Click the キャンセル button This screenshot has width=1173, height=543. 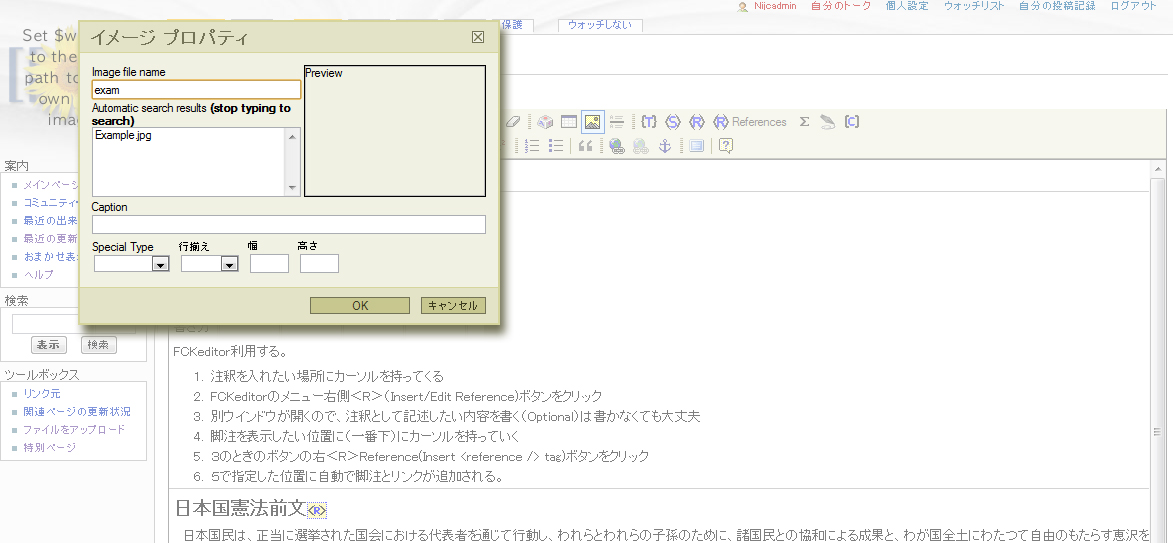point(453,306)
